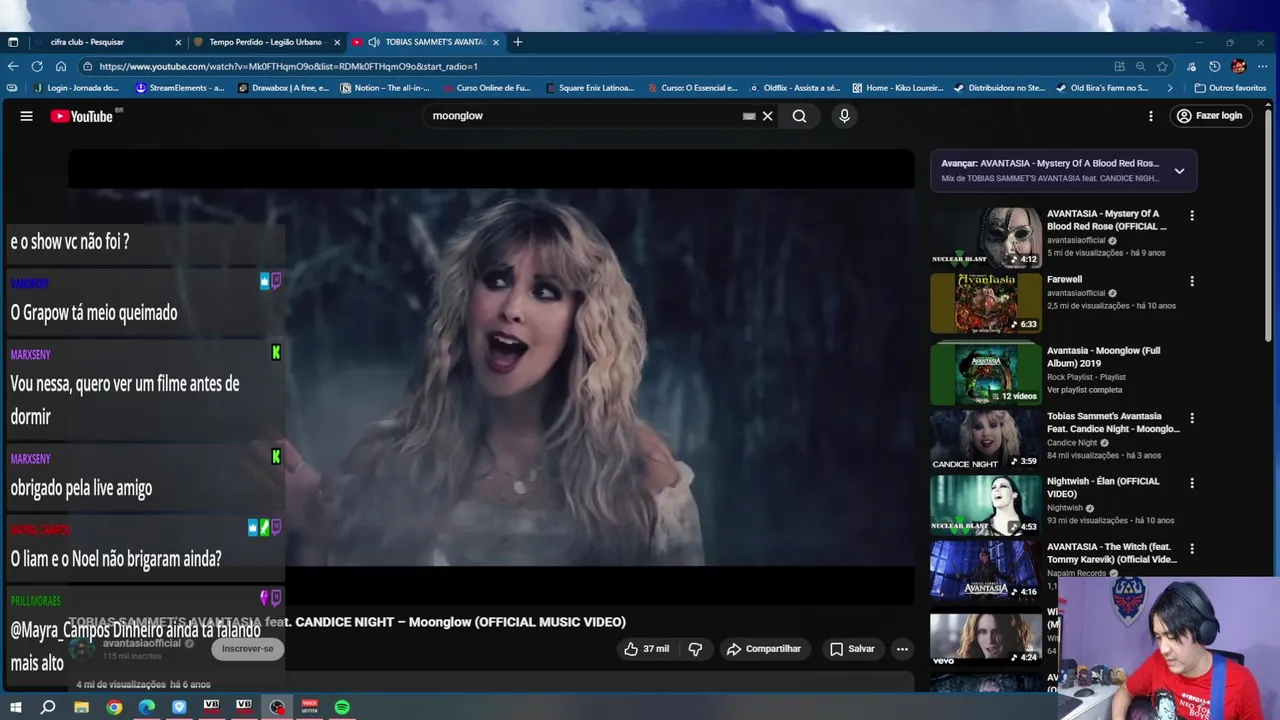
Task: Open Mystery Of A Blood Red Rose thumbnail
Action: click(x=986, y=237)
